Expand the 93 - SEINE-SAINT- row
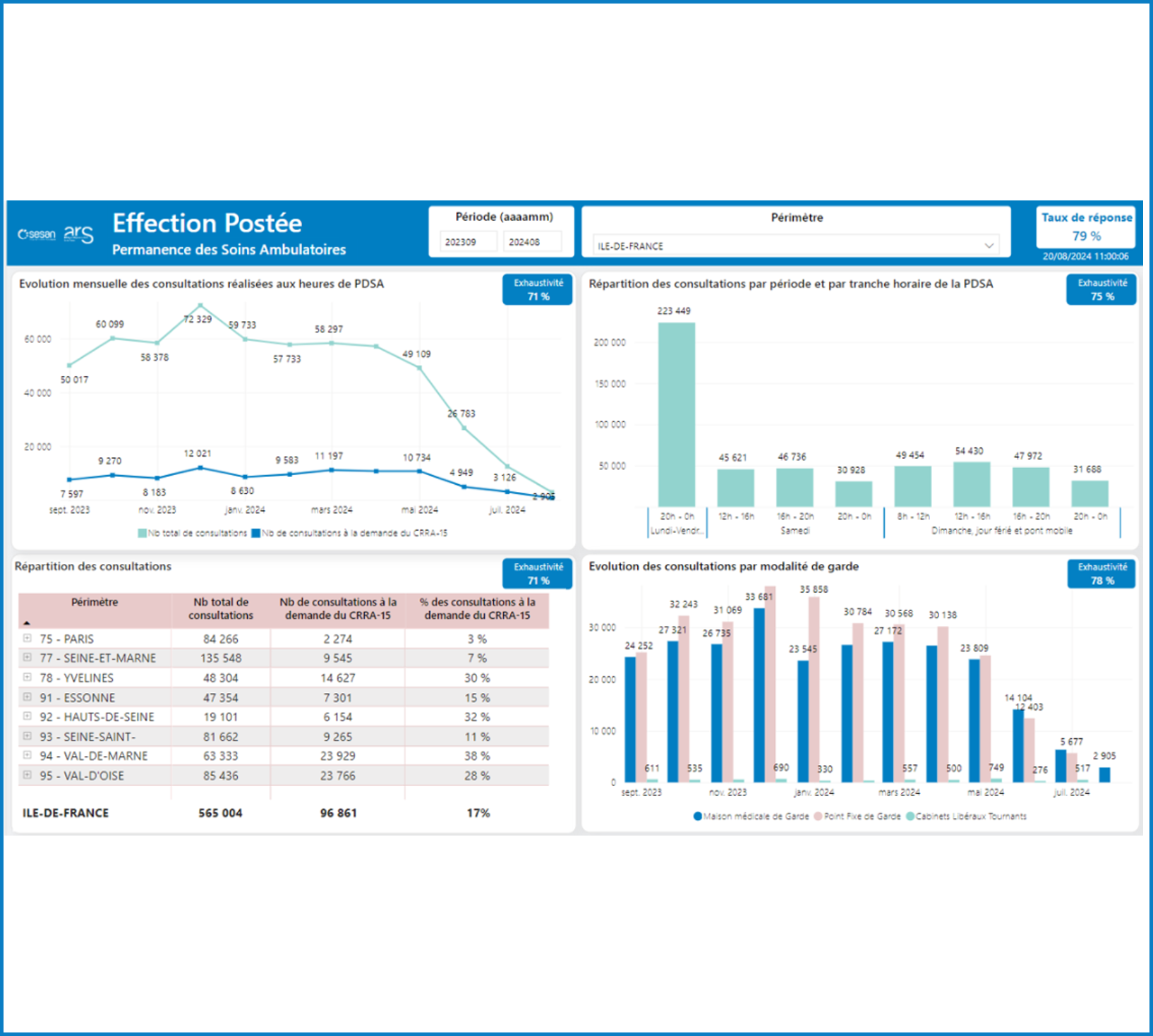The width and height of the screenshot is (1153, 1036). tap(27, 735)
